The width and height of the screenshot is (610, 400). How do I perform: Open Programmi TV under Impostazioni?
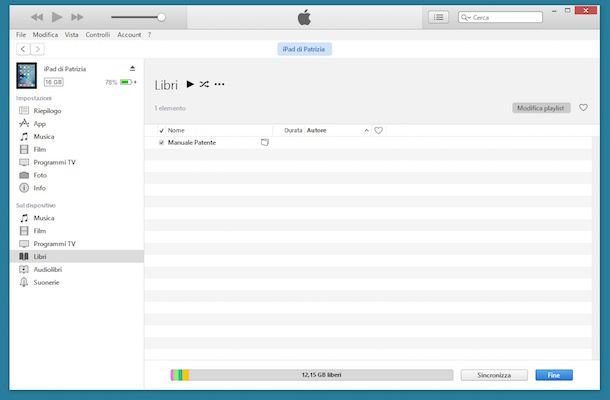pos(54,162)
